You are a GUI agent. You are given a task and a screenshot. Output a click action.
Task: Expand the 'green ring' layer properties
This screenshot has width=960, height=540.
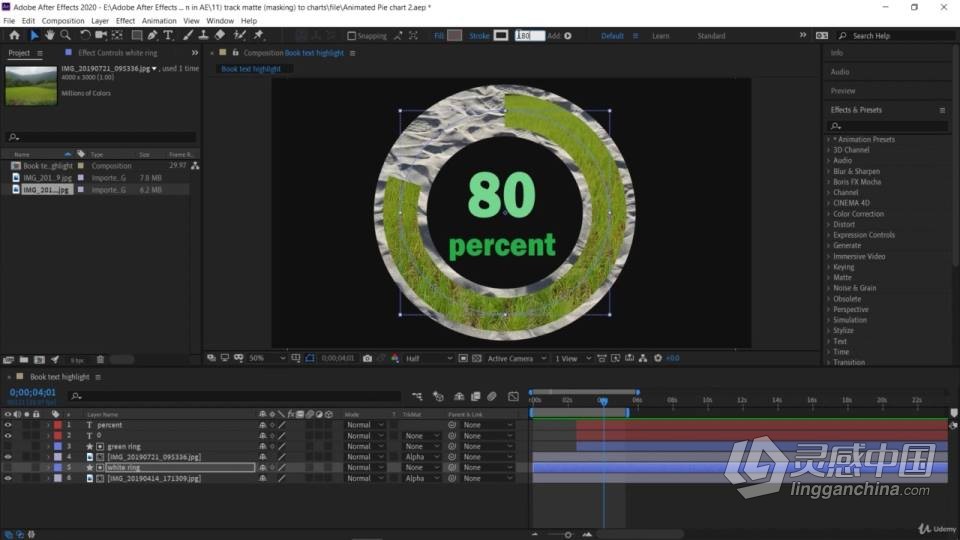coord(48,446)
